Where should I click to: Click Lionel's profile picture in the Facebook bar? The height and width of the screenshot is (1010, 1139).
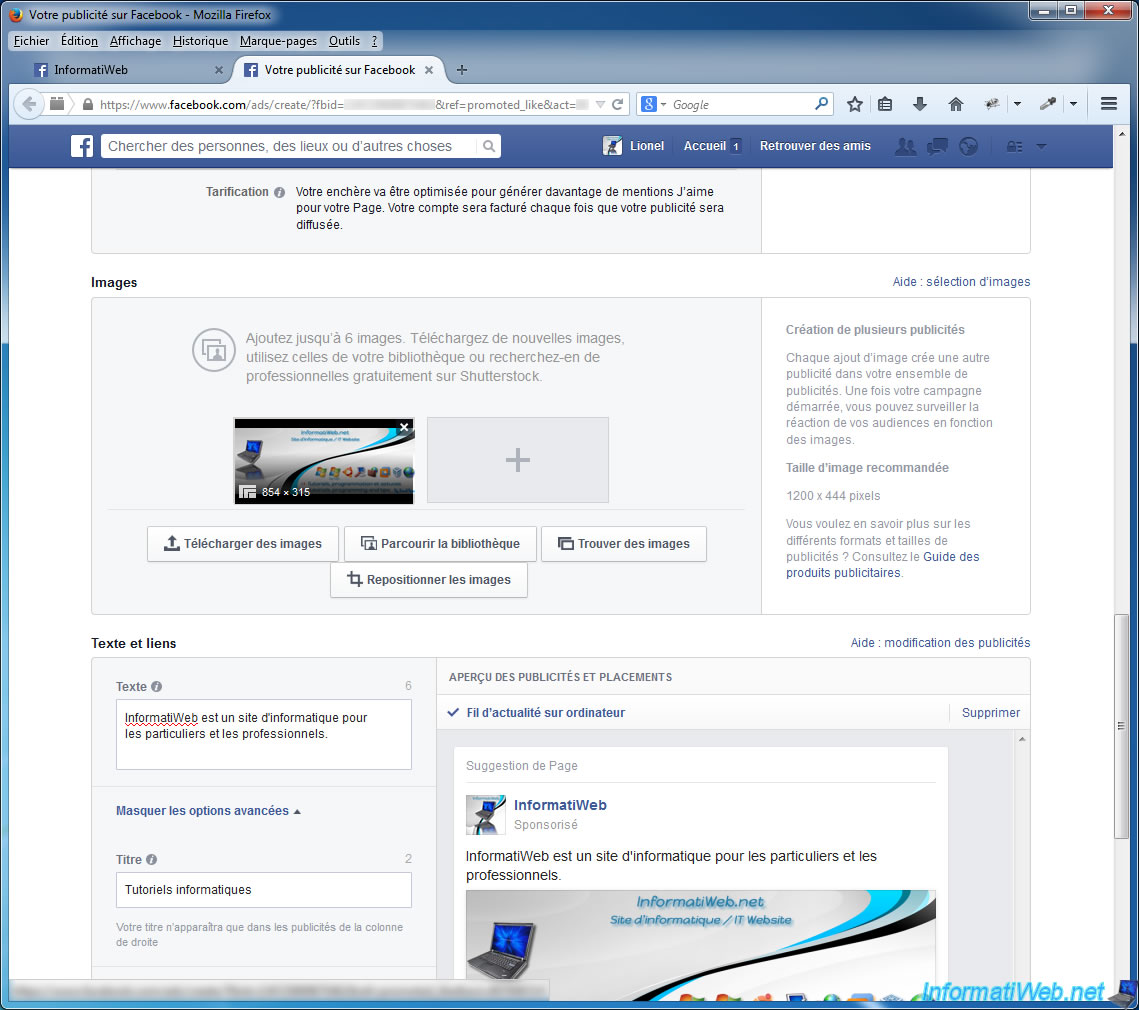point(612,146)
